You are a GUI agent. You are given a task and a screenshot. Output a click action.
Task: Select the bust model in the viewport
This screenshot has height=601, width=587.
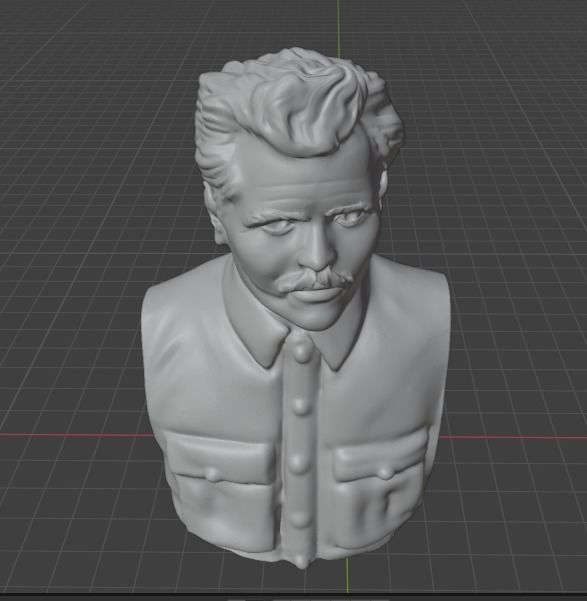click(x=295, y=307)
